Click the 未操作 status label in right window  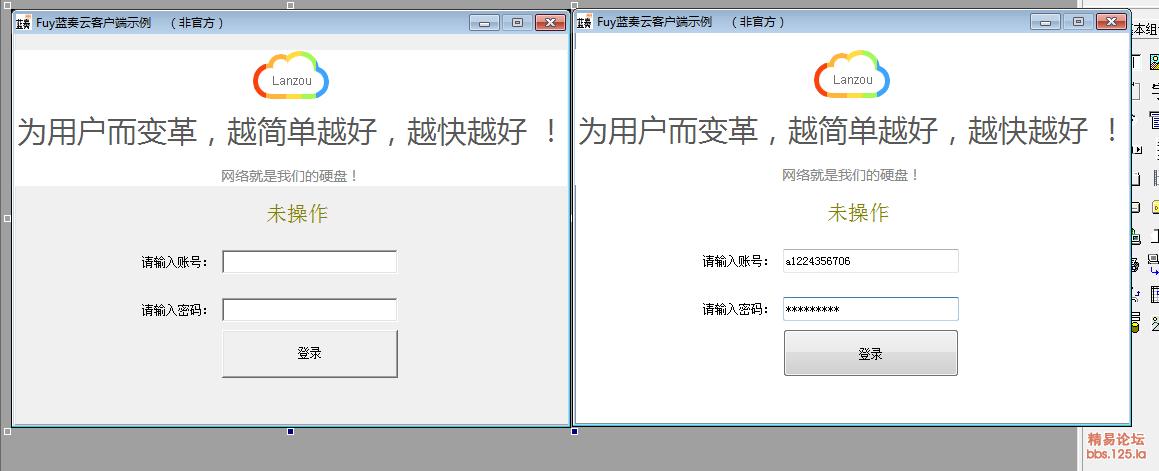pos(858,213)
